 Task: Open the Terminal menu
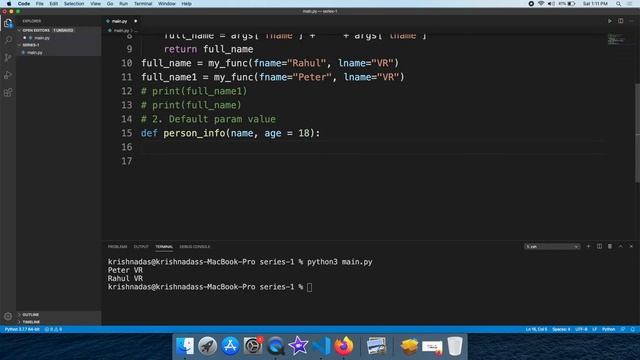click(x=143, y=4)
